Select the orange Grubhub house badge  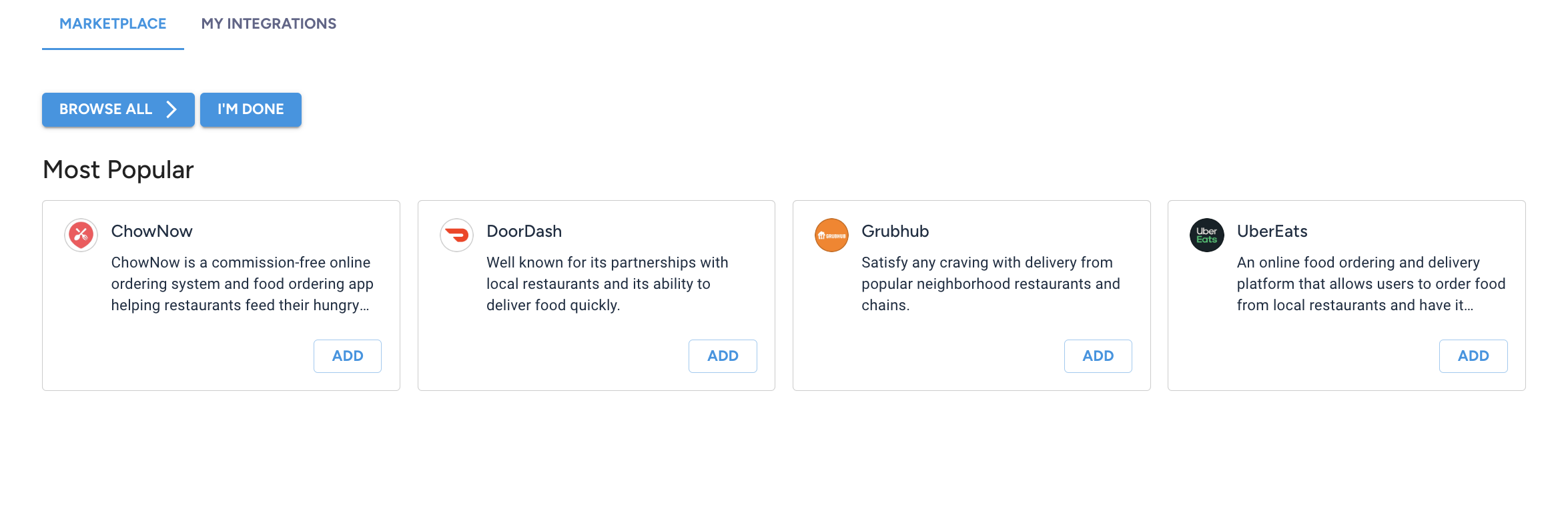click(x=831, y=235)
